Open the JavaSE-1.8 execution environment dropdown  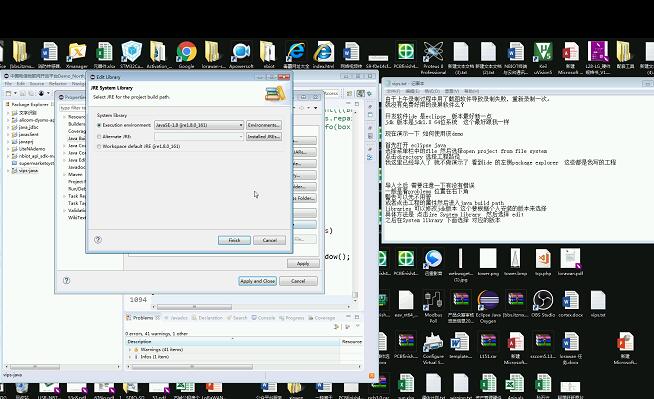point(199,125)
